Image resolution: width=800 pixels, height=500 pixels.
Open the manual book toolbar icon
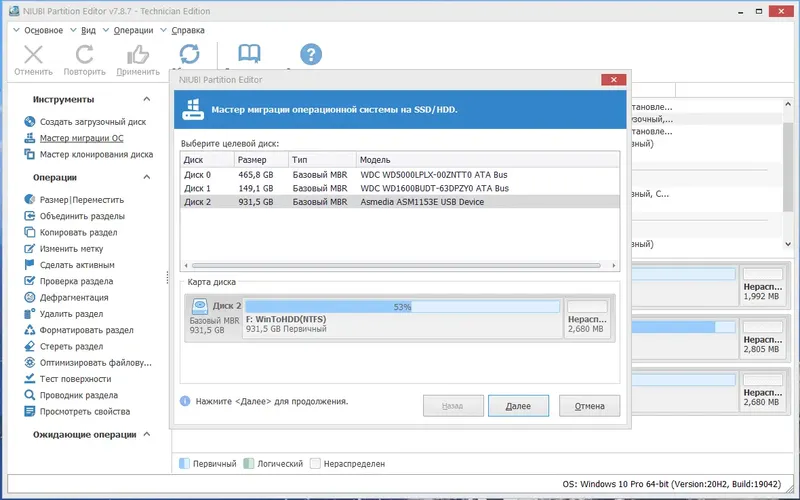point(249,54)
